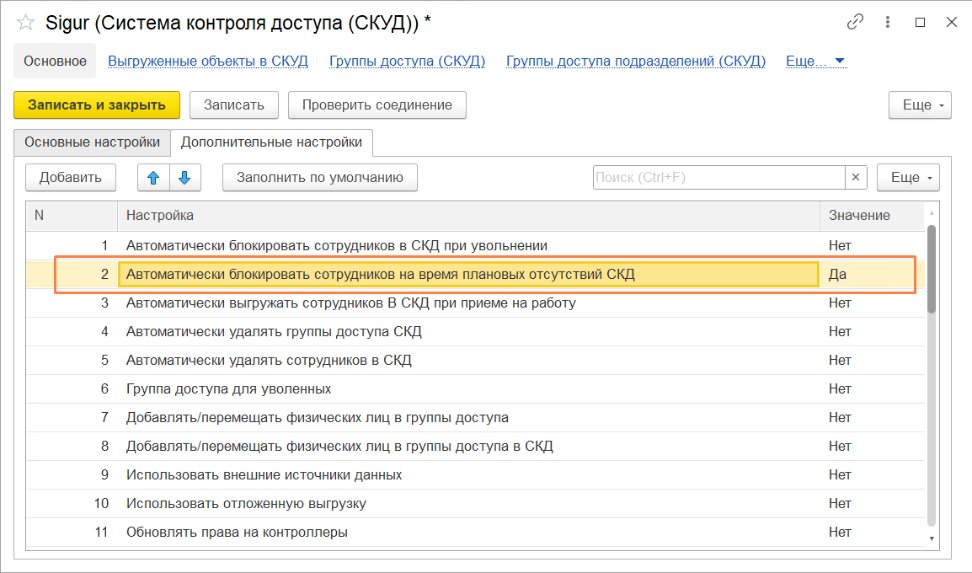The height and width of the screenshot is (573, 972).
Task: Open the 'Еще' dropdown next to 'Проверить соединение'
Action: (919, 105)
